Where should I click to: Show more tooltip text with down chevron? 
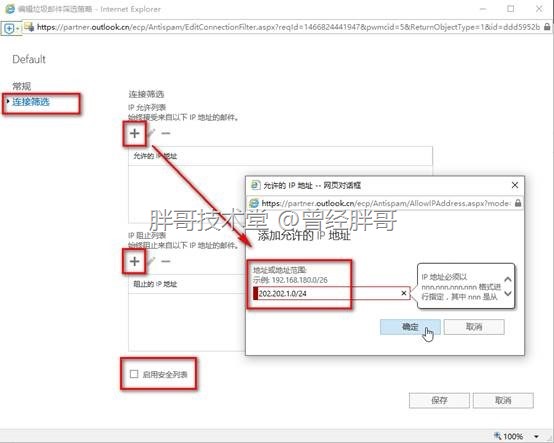pyautogui.click(x=508, y=293)
